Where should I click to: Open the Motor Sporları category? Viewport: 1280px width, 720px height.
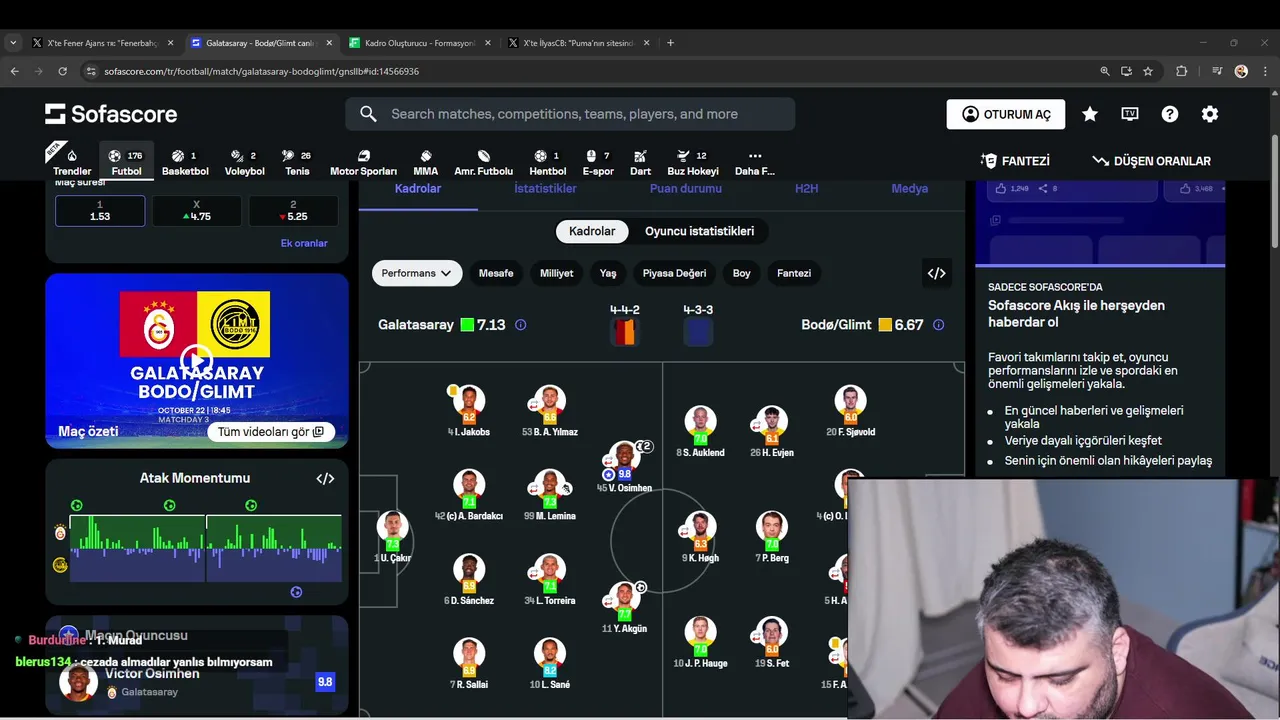(x=363, y=163)
